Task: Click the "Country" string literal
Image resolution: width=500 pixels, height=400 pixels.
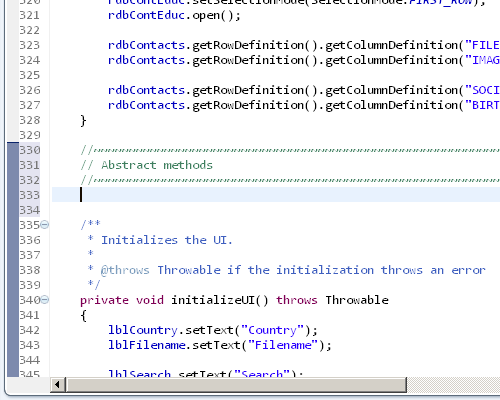Action: coord(273,330)
